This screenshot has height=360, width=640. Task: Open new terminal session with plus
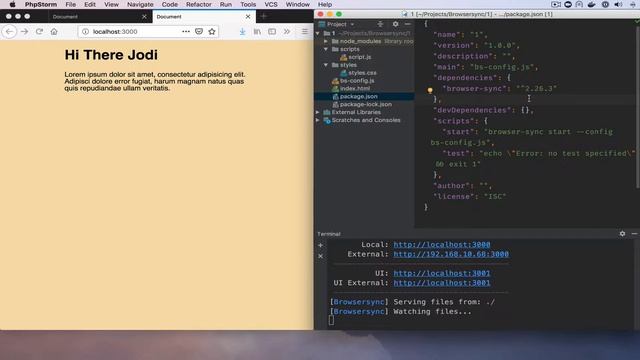tap(320, 245)
